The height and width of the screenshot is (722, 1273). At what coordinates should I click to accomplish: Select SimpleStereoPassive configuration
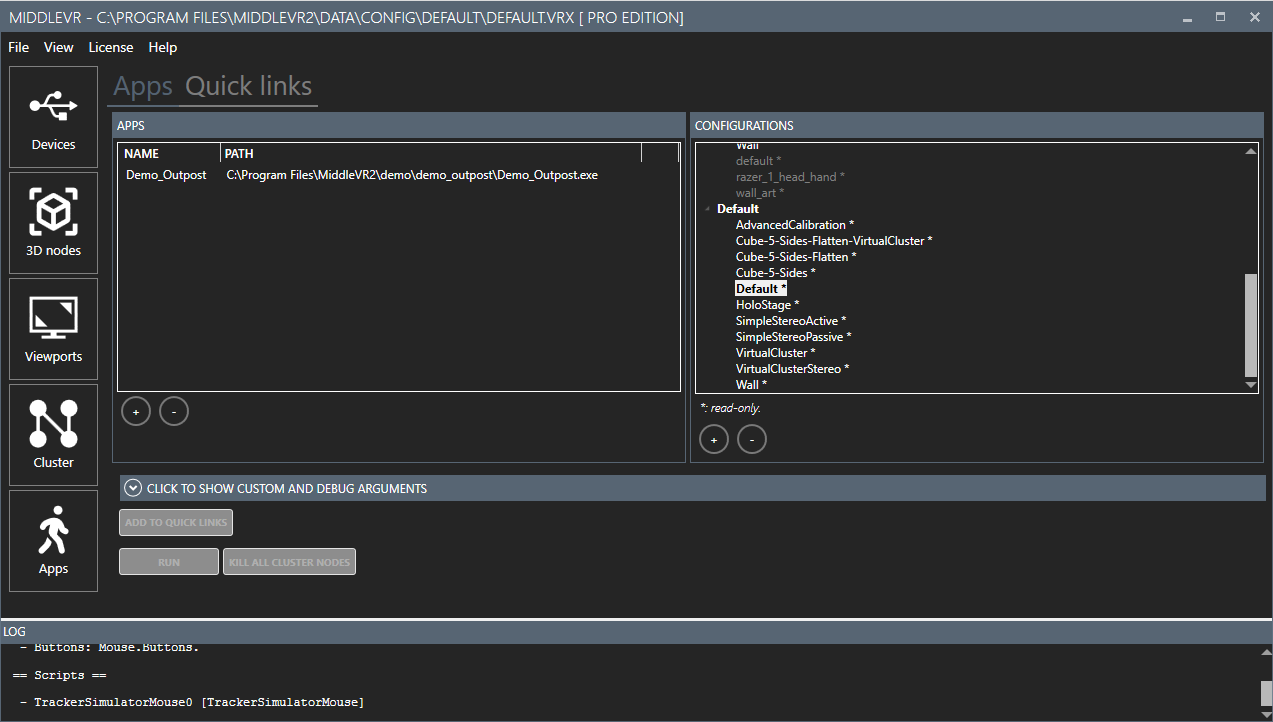click(x=793, y=337)
